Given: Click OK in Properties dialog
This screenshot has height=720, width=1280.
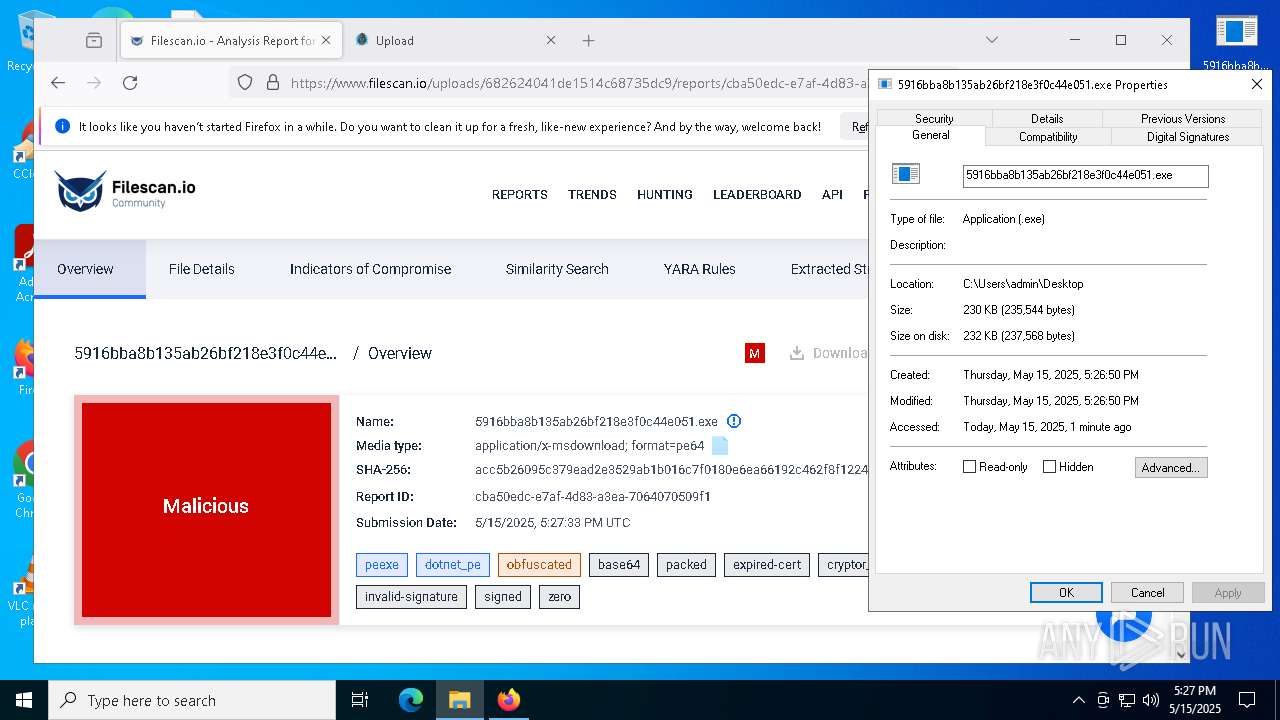Looking at the screenshot, I should pyautogui.click(x=1066, y=592).
